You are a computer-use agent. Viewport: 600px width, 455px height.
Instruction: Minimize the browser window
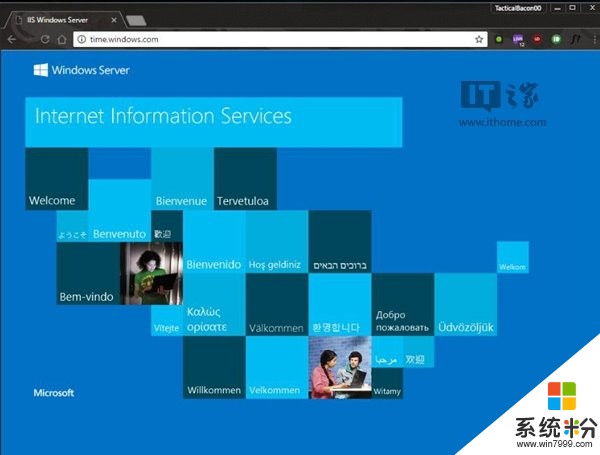[x=558, y=8]
